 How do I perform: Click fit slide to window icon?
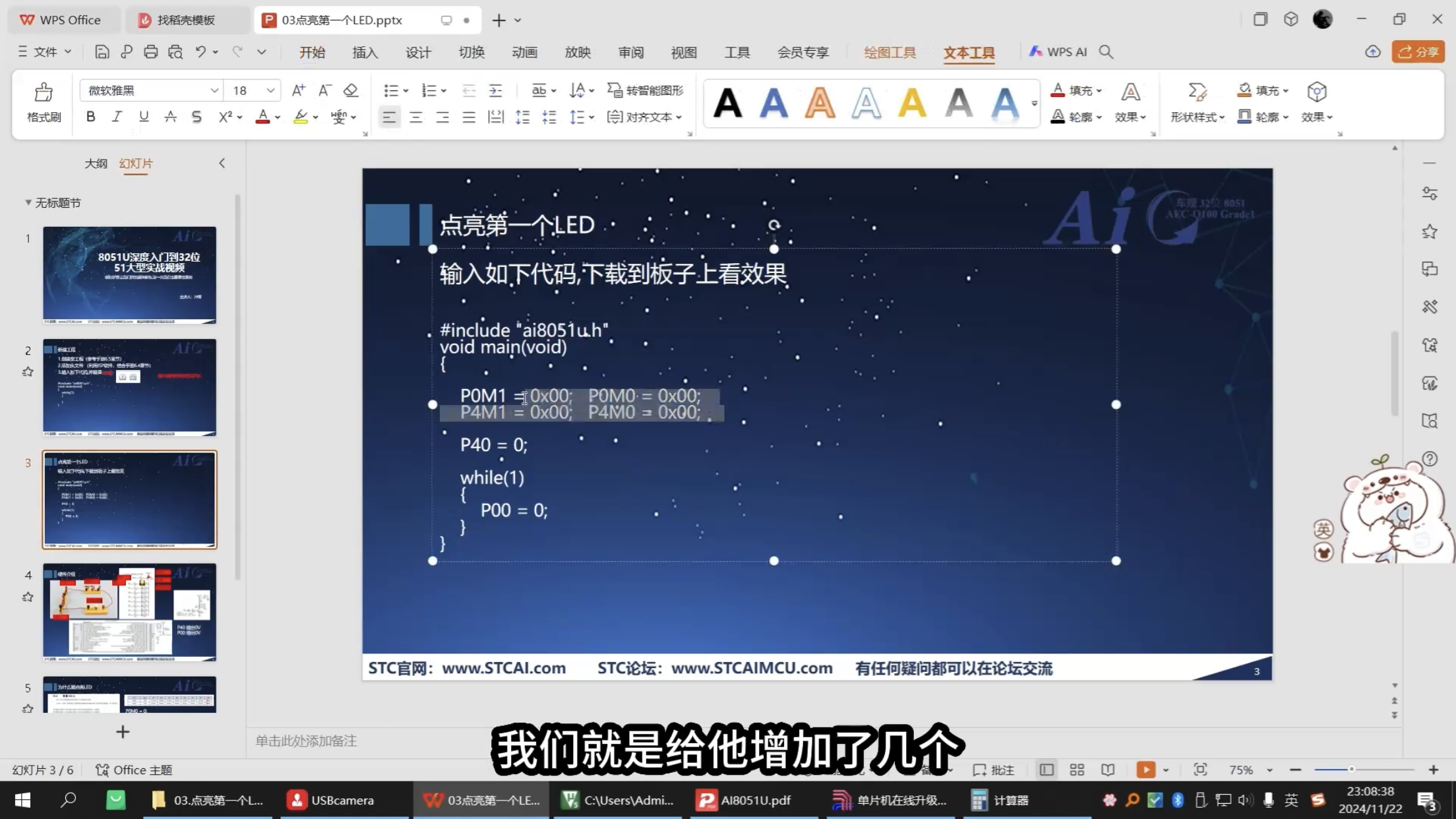[1200, 770]
